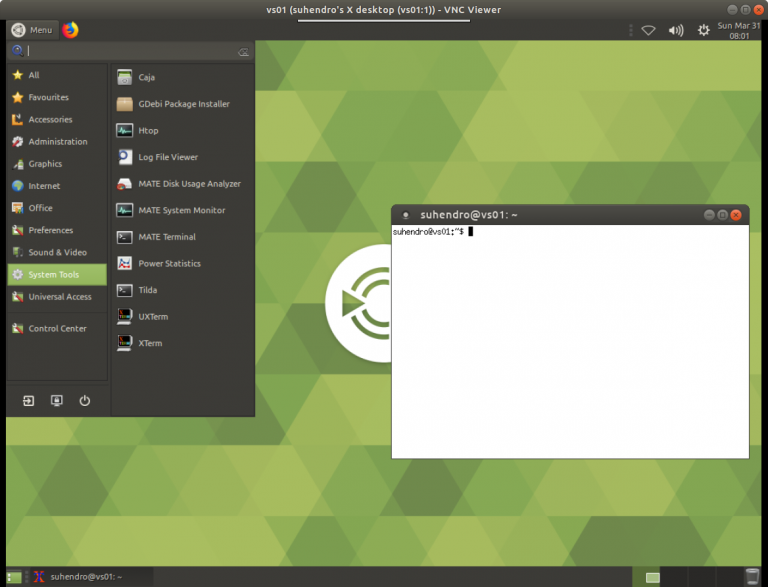Viewport: 768px width, 587px height.
Task: Open the Sound & Video category
Action: pos(57,253)
